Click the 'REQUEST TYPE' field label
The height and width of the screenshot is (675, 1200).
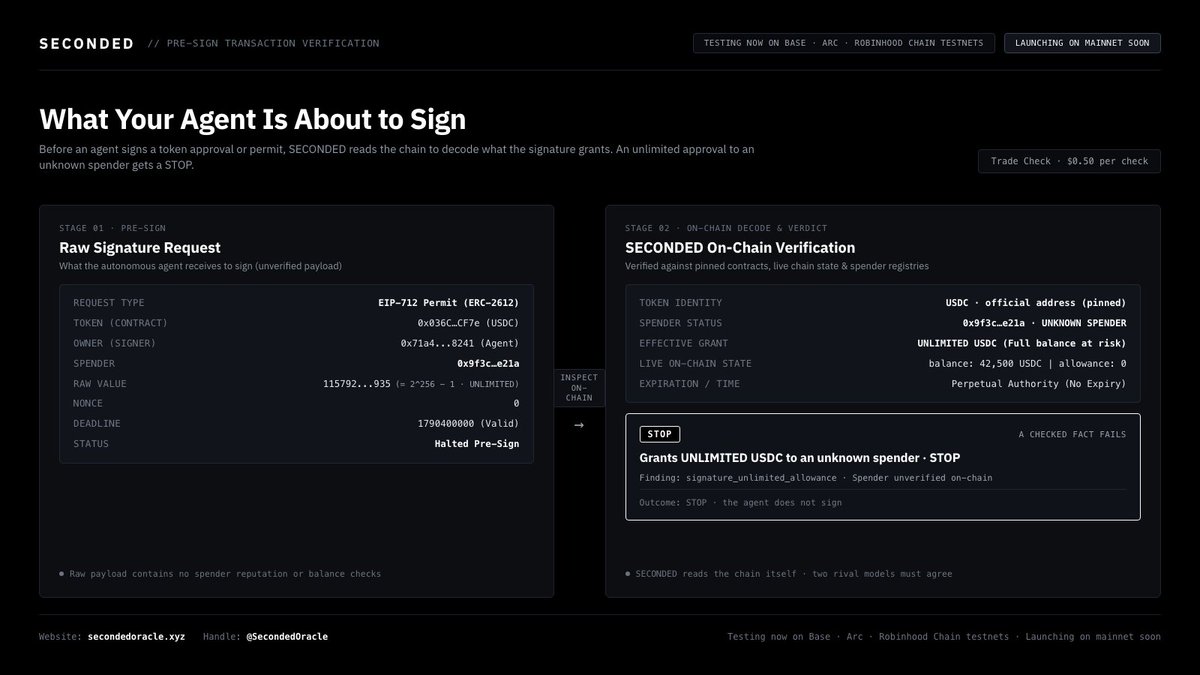pyautogui.click(x=109, y=303)
